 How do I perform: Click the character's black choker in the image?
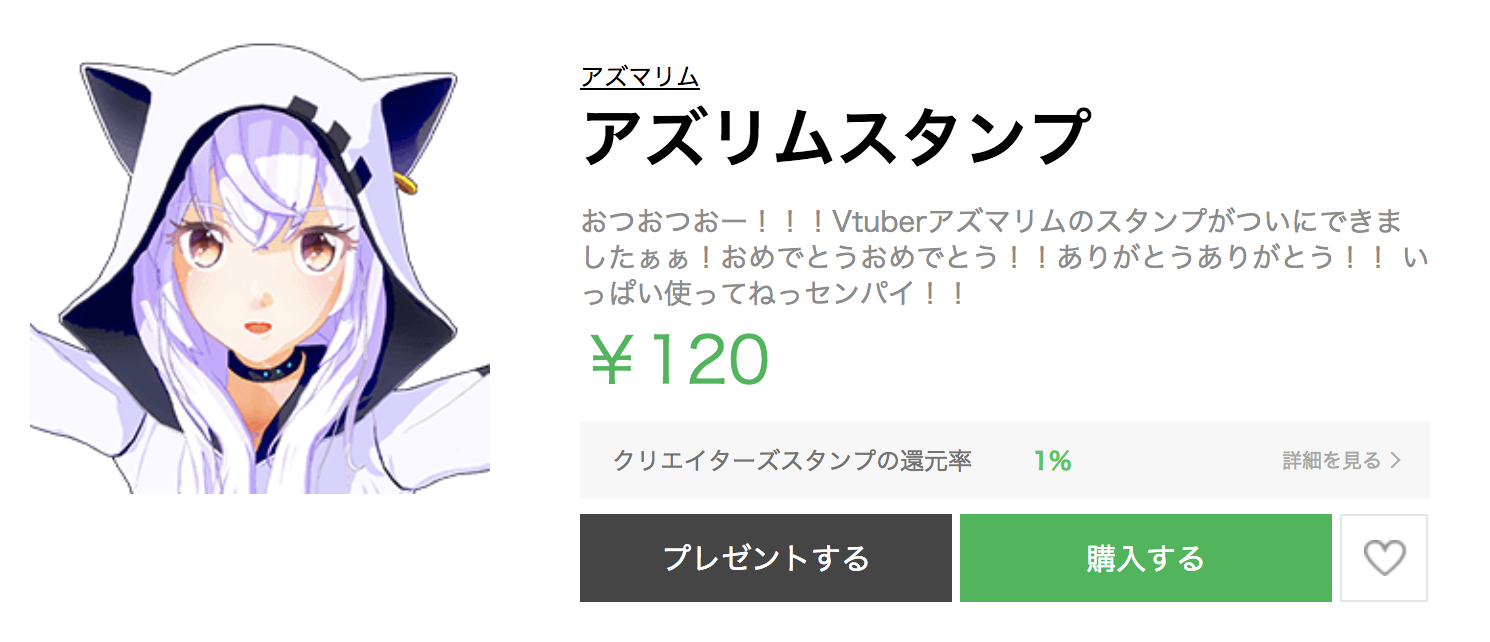270,368
